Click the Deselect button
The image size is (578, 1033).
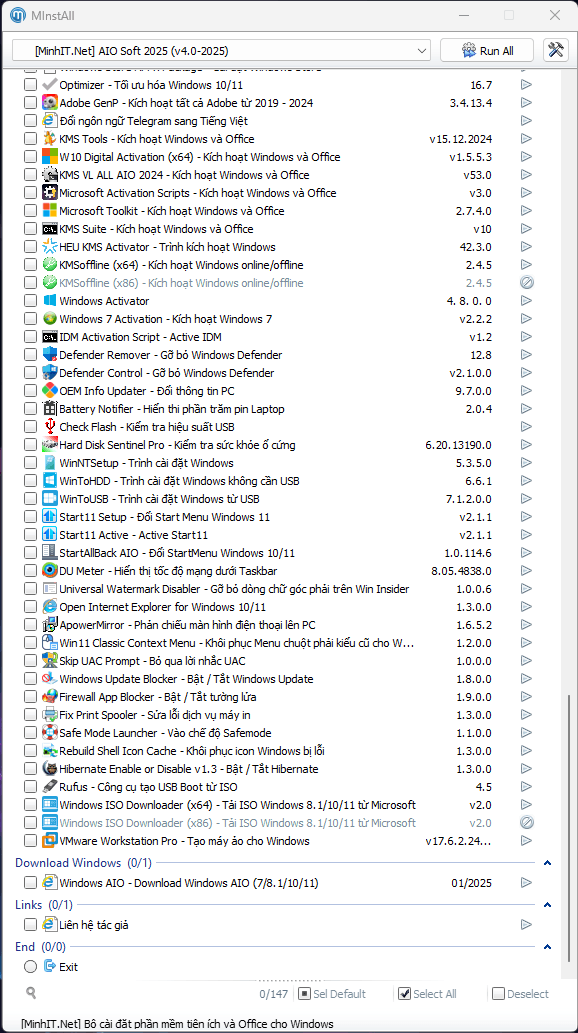521,994
